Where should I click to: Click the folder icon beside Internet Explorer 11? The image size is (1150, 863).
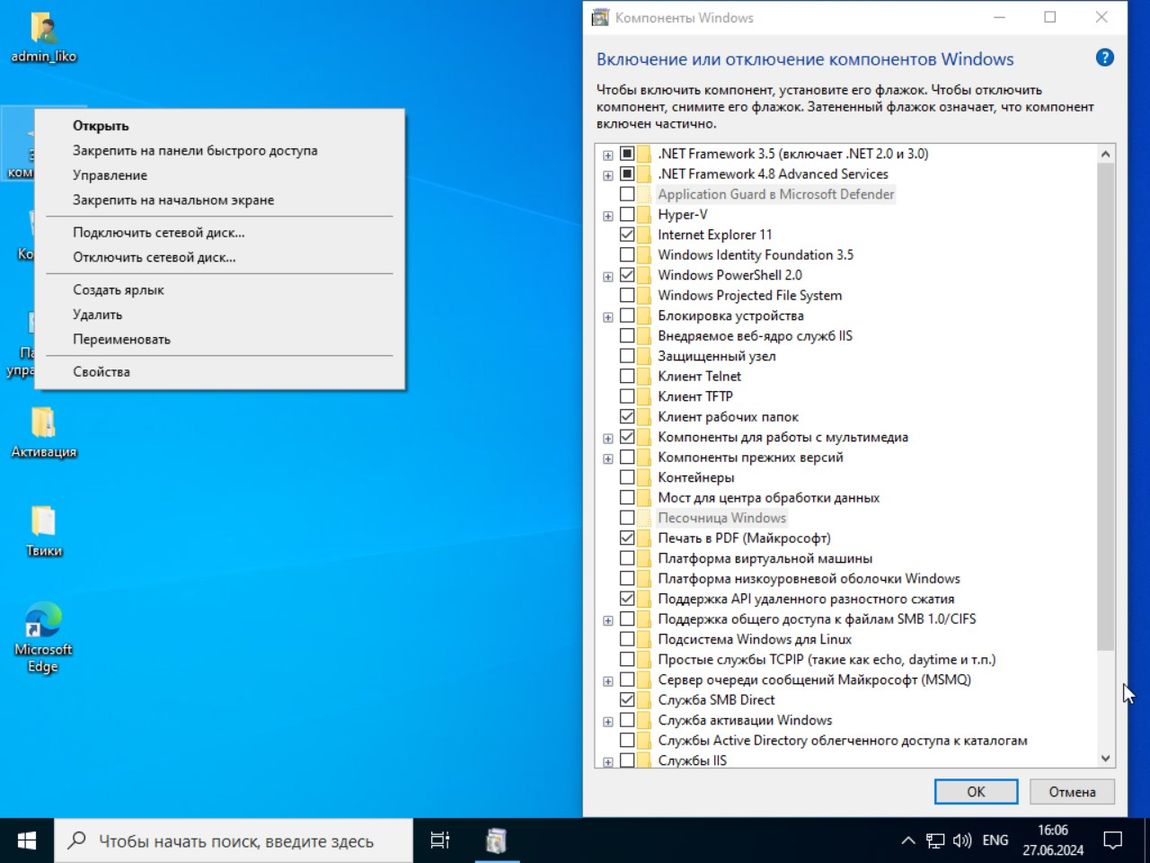pyautogui.click(x=644, y=235)
